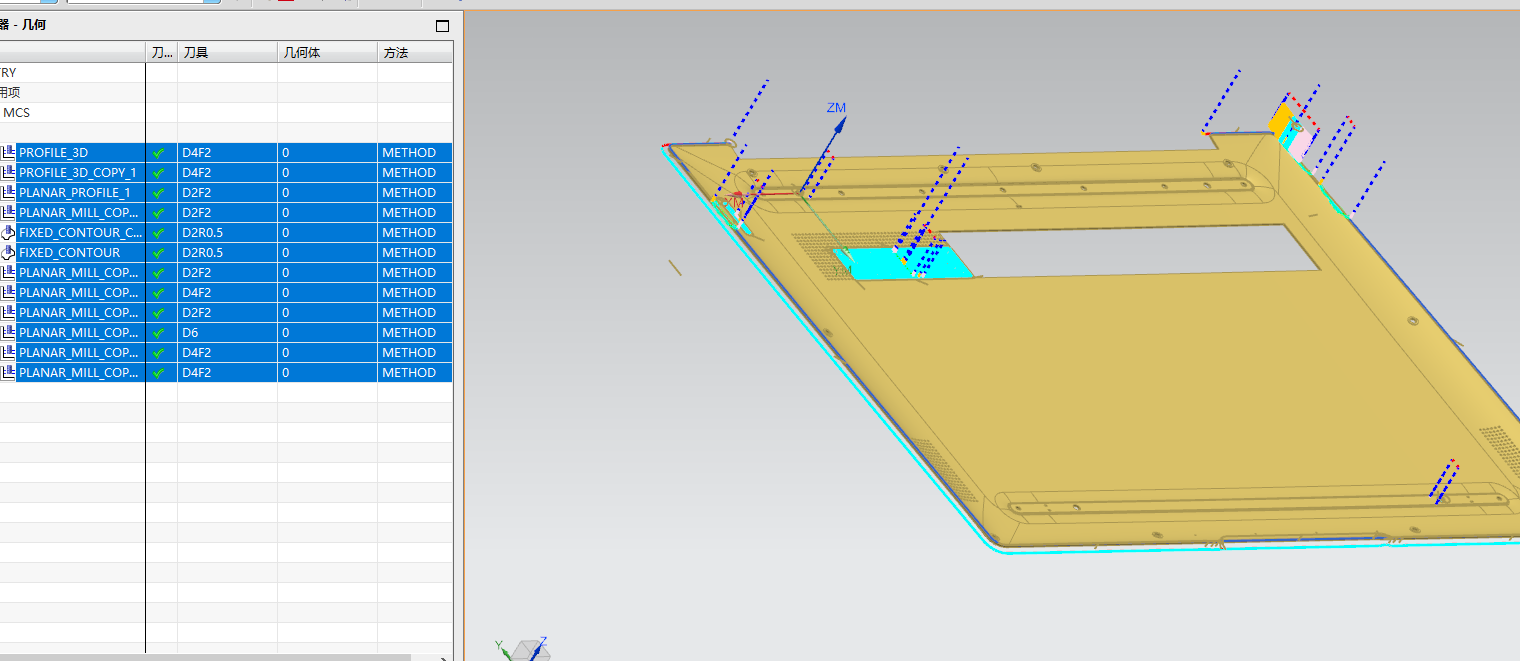
Task: Click the cyan pocket face on the model
Action: click(x=880, y=265)
